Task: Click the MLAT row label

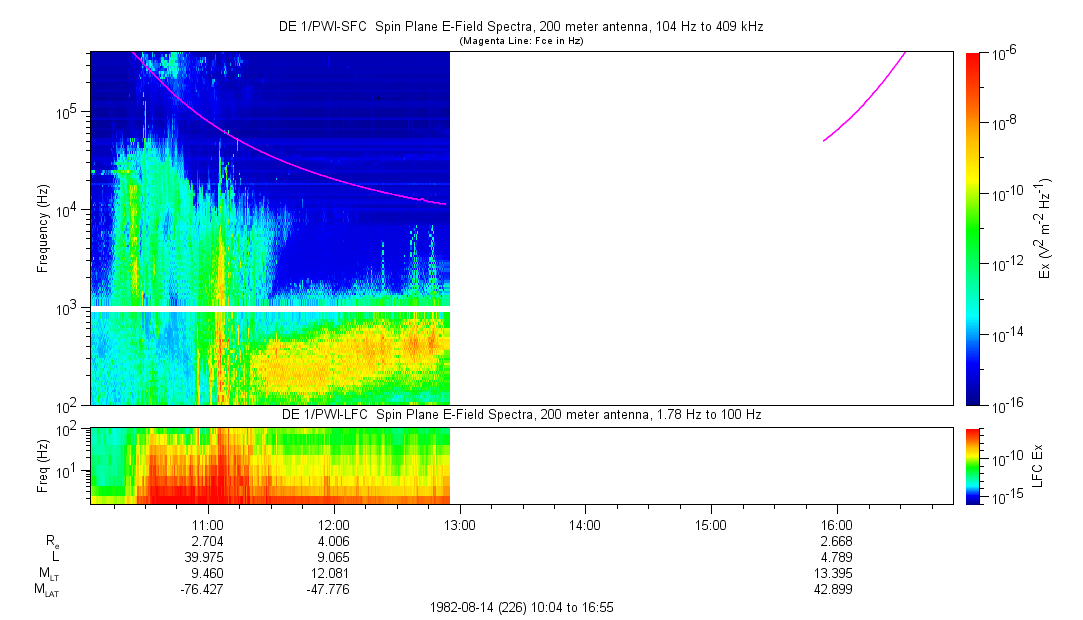Action: (x=46, y=589)
